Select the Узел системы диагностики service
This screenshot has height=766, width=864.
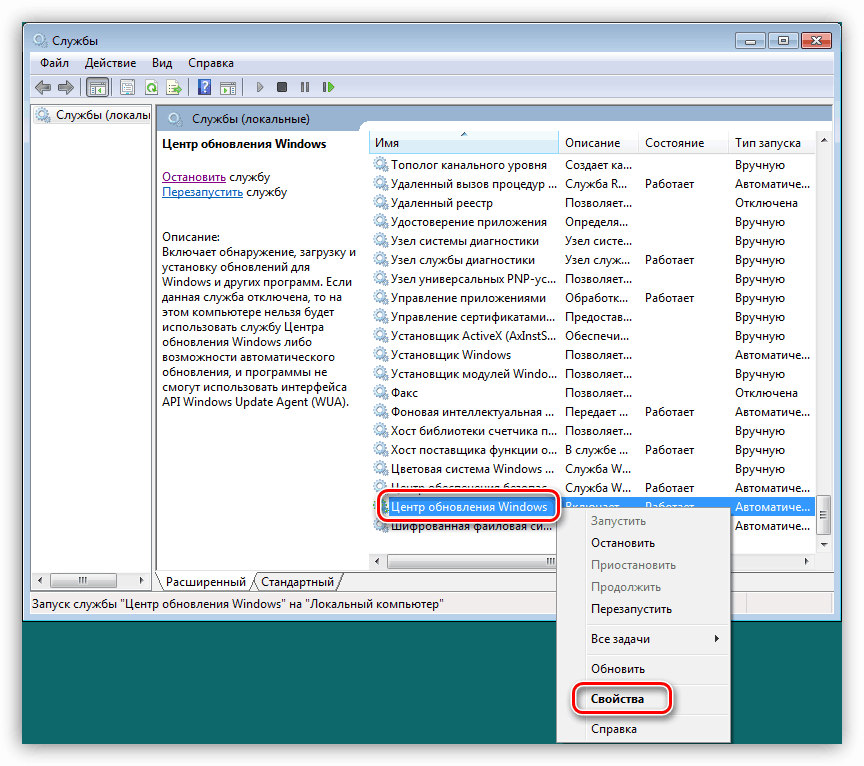pyautogui.click(x=592, y=241)
